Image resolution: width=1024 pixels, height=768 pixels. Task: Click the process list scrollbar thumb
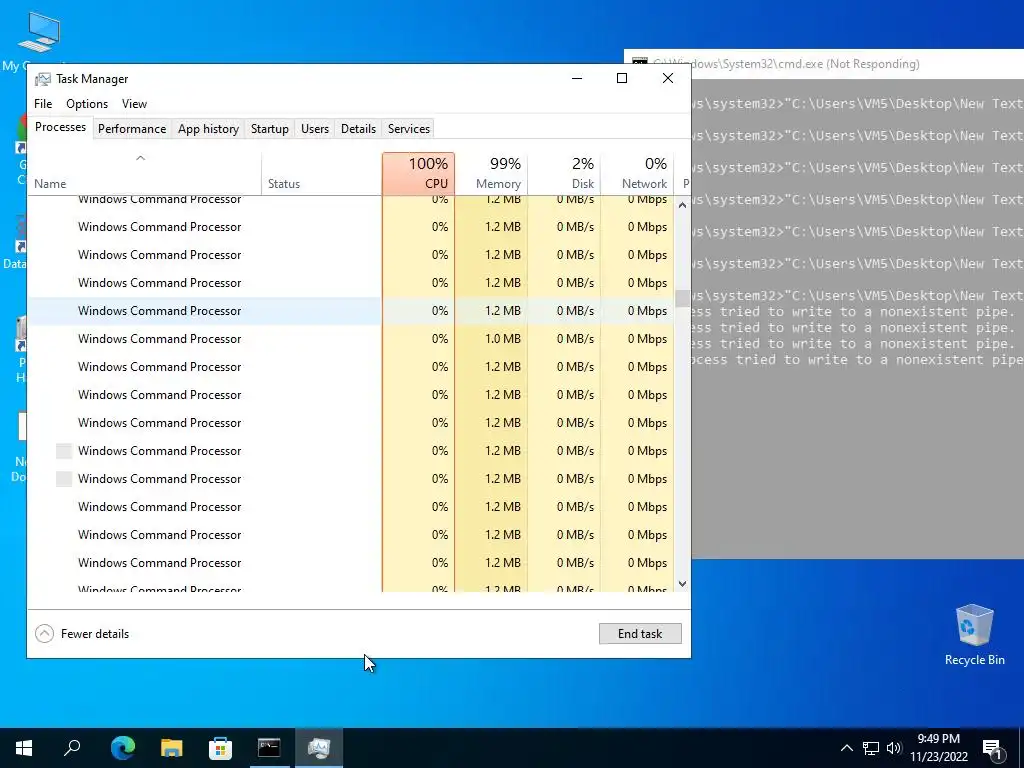point(682,299)
